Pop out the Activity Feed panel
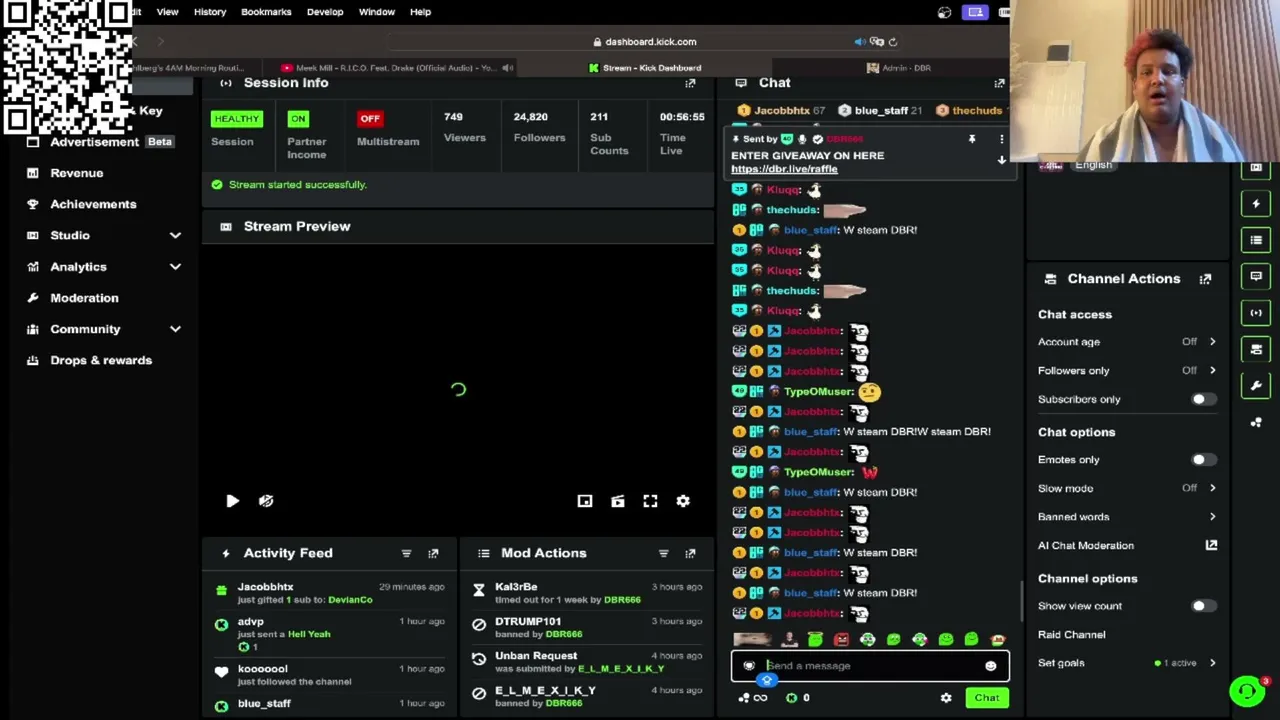This screenshot has width=1280, height=720. point(433,553)
